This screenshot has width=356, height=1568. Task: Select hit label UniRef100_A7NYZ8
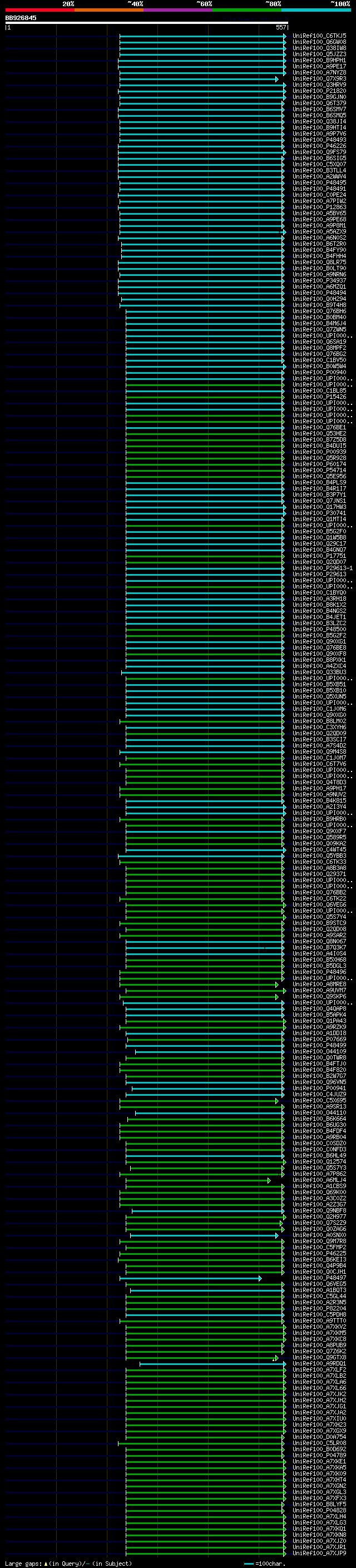tap(319, 72)
